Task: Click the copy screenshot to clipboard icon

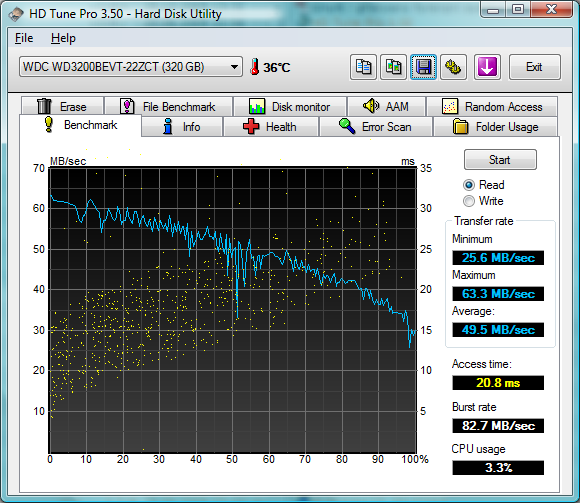Action: coord(393,67)
